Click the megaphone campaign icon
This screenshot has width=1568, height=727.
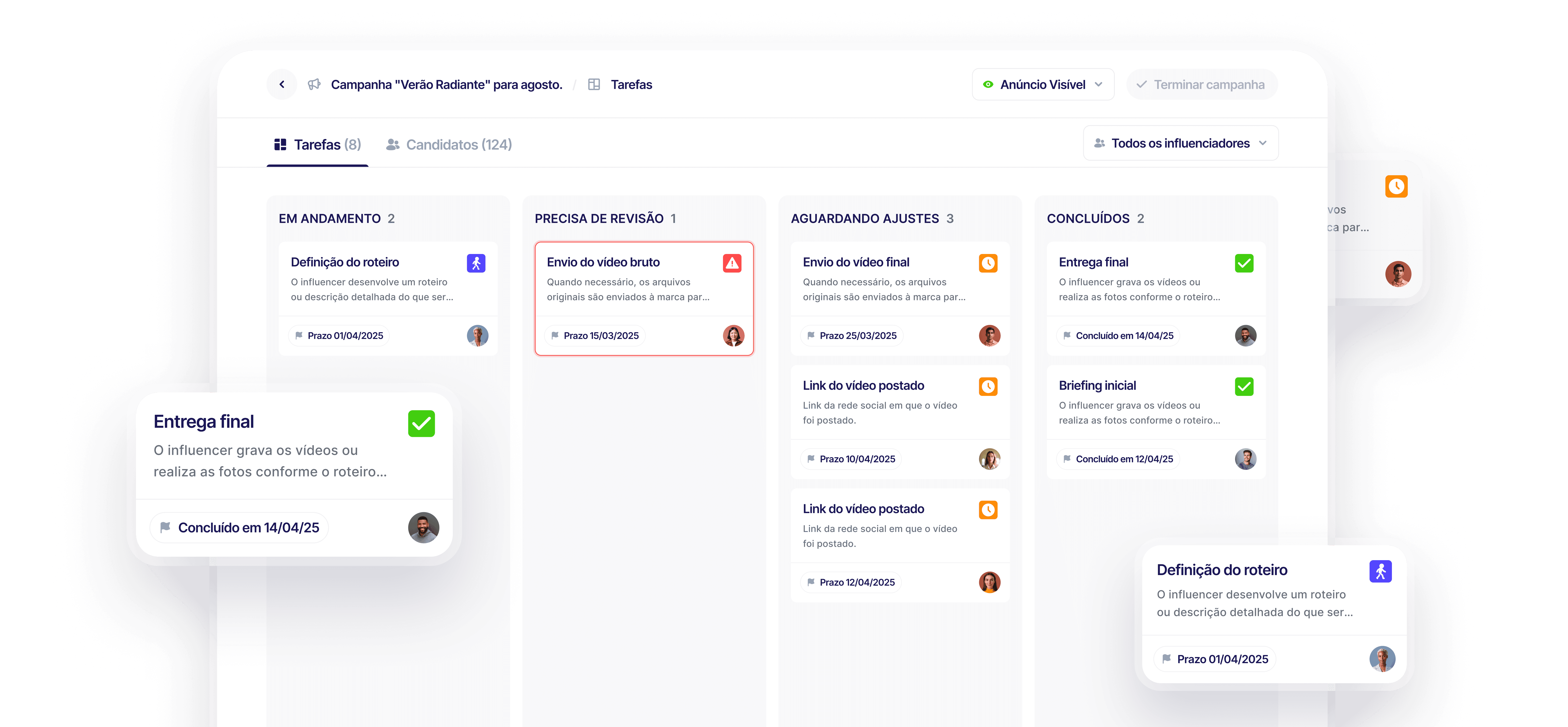click(314, 85)
